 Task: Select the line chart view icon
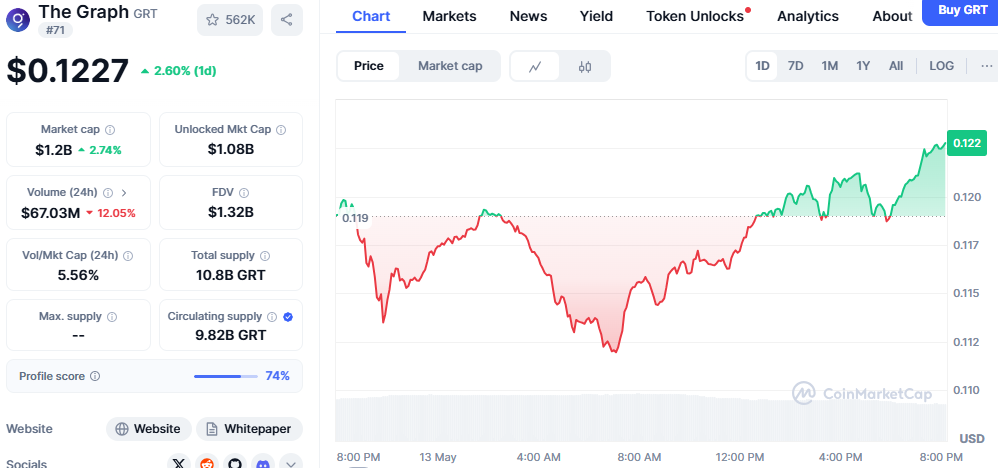point(535,66)
